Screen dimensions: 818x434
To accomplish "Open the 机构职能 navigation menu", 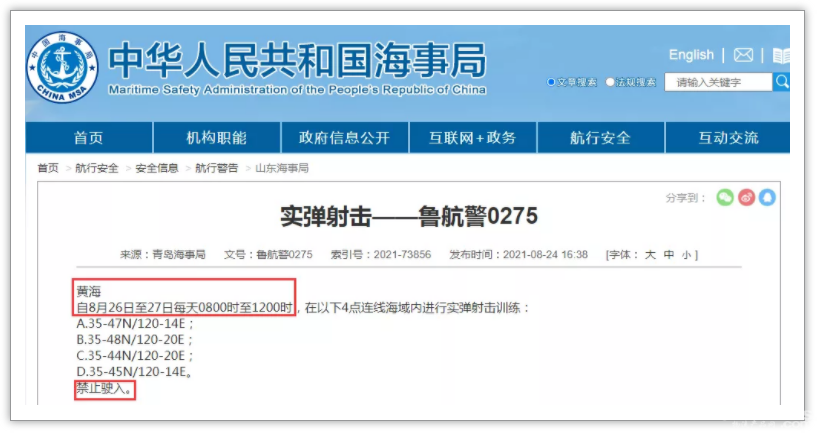I will (x=216, y=138).
